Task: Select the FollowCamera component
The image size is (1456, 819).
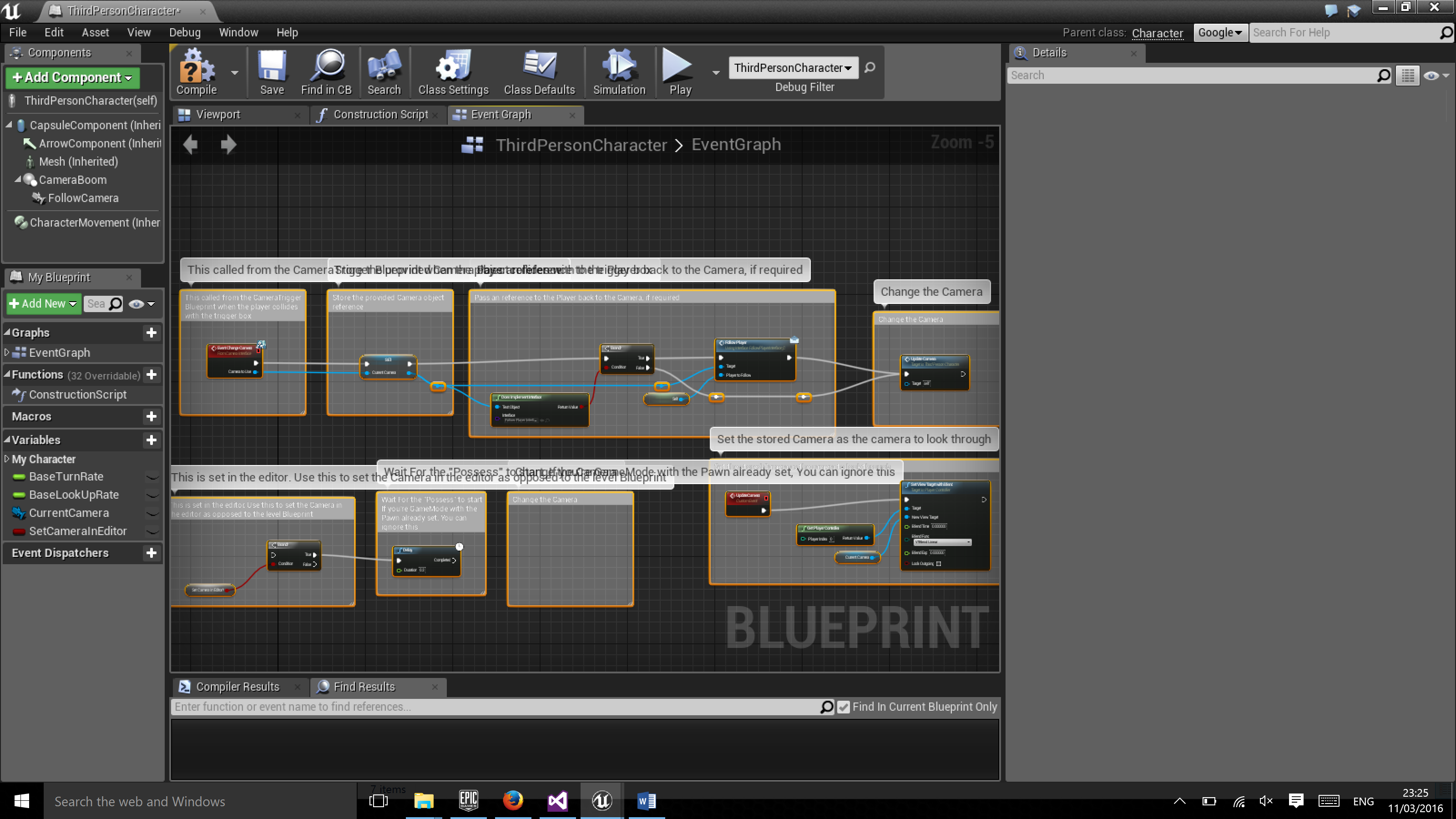Action: click(x=83, y=198)
